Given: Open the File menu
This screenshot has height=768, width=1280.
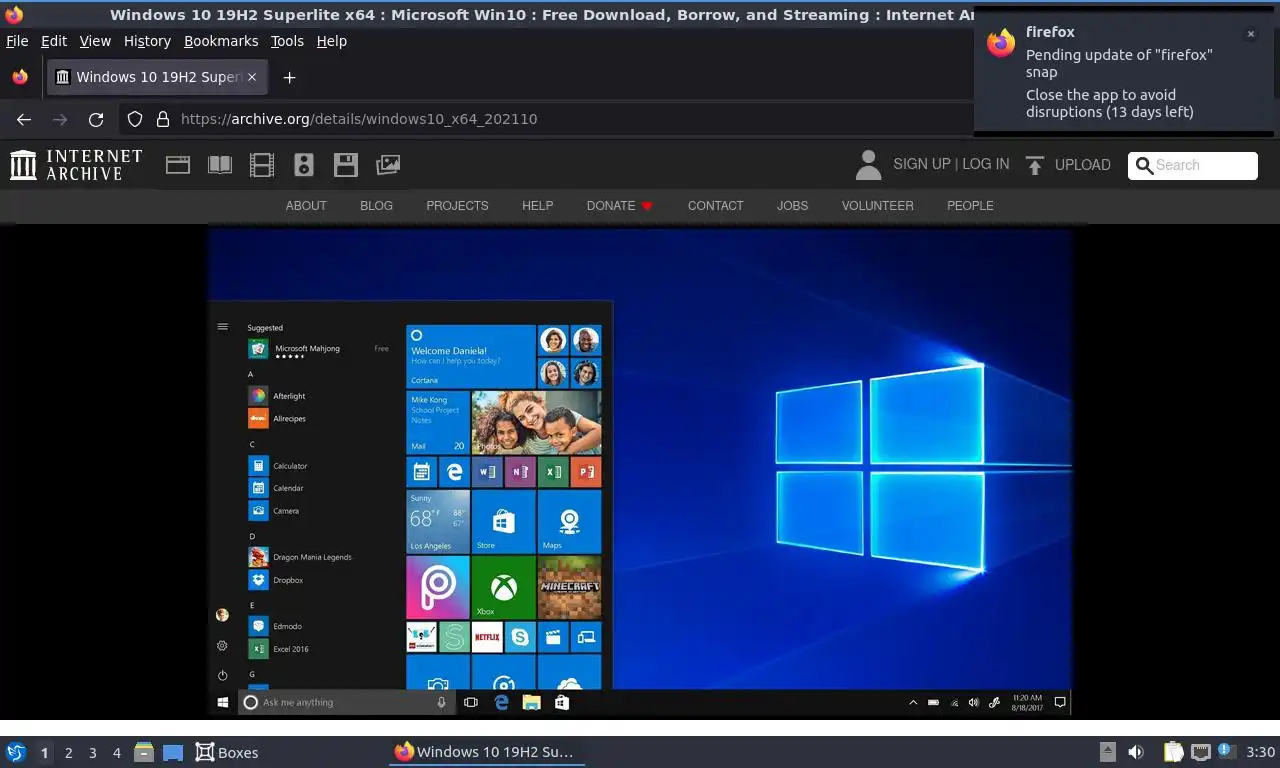Looking at the screenshot, I should coord(17,41).
